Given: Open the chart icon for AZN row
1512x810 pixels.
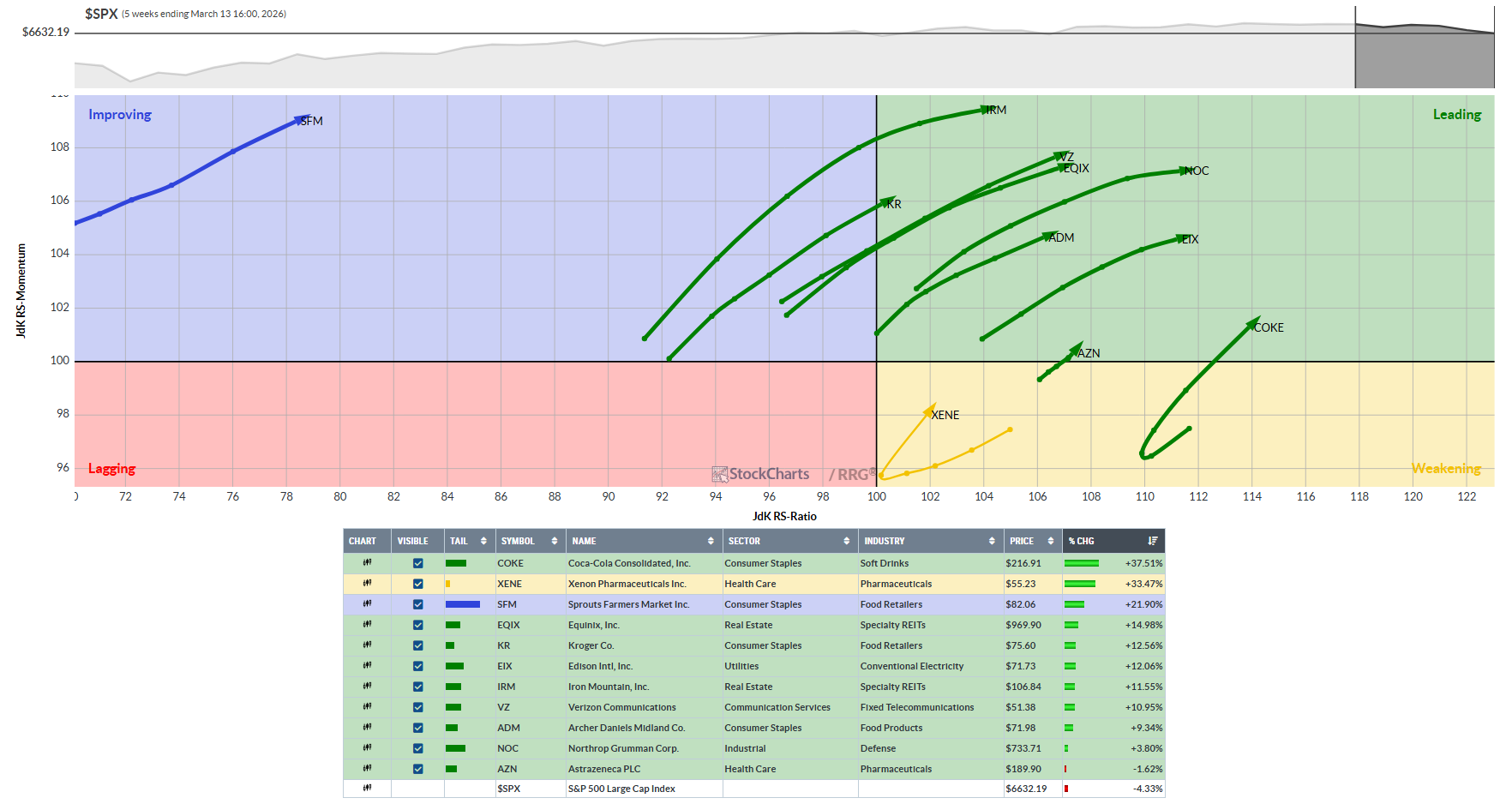Looking at the screenshot, I should click(367, 769).
